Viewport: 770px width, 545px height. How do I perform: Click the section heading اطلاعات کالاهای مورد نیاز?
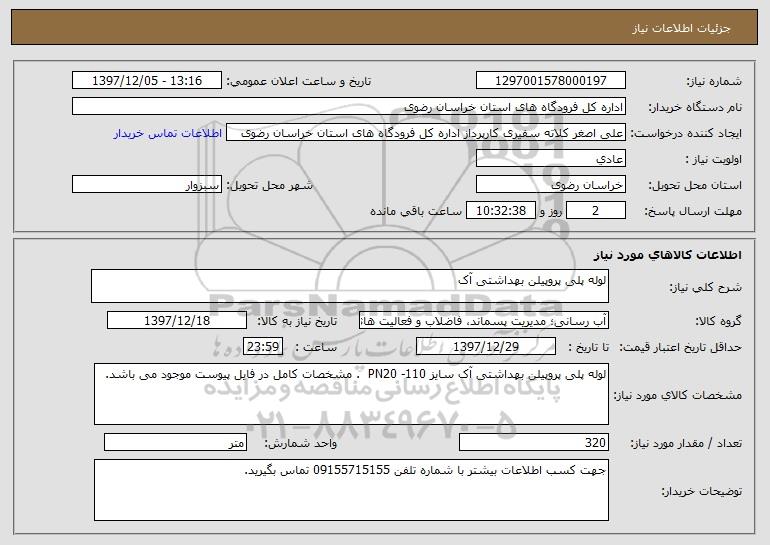[x=667, y=254]
